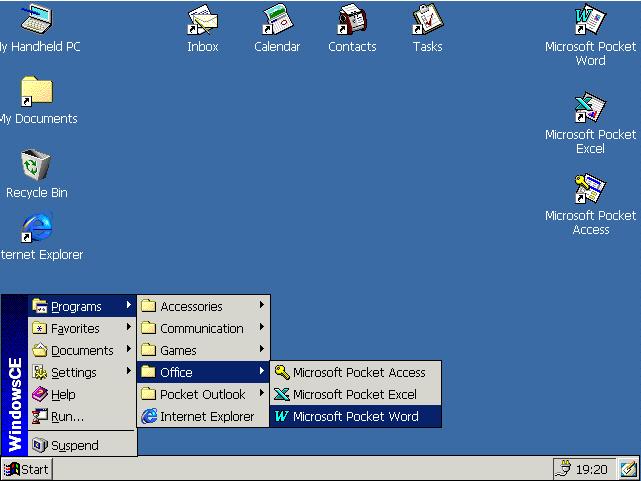Select Programs in Start menu
Image resolution: width=641 pixels, height=481 pixels.
click(x=82, y=306)
